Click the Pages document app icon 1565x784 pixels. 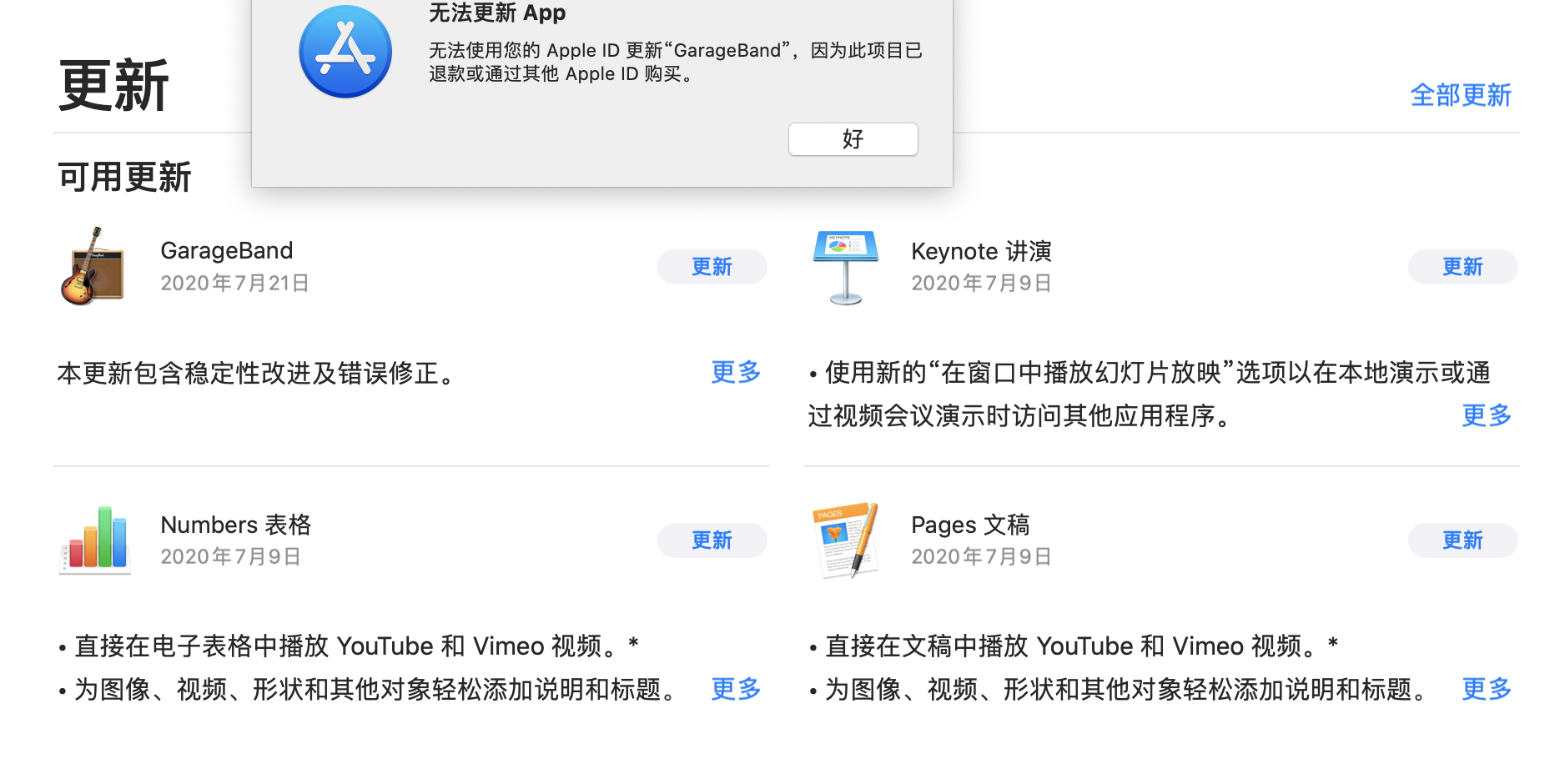click(x=845, y=540)
